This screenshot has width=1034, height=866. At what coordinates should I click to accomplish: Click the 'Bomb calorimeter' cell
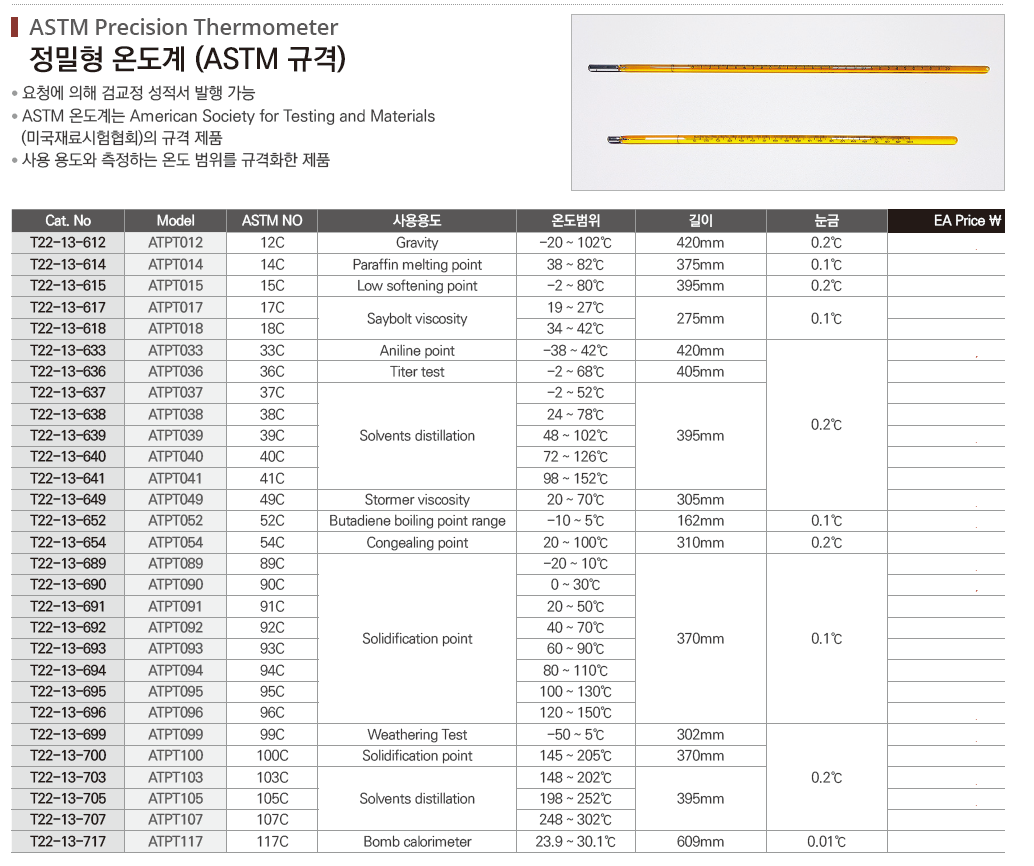point(417,841)
